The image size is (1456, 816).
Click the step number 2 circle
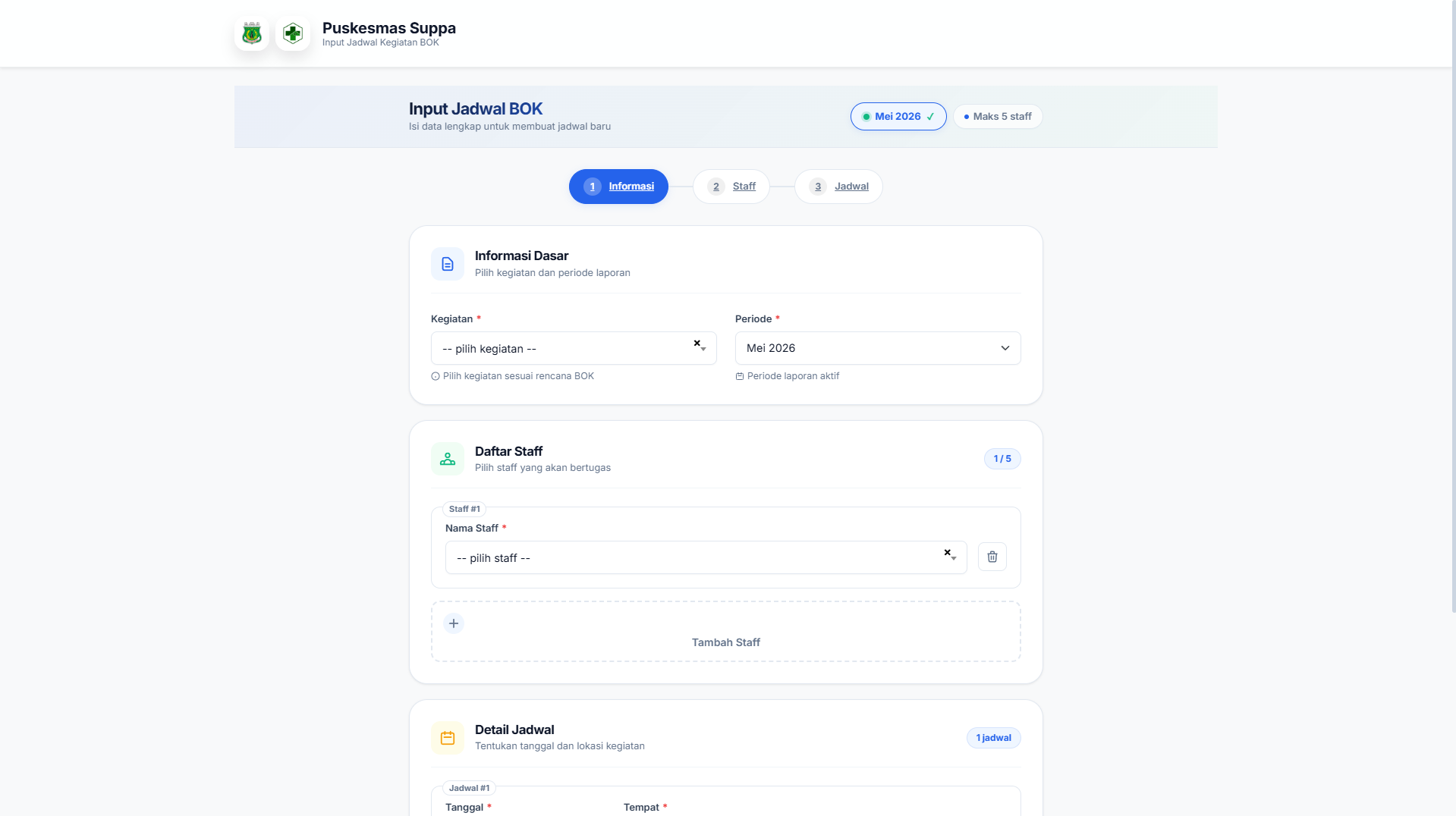point(716,187)
